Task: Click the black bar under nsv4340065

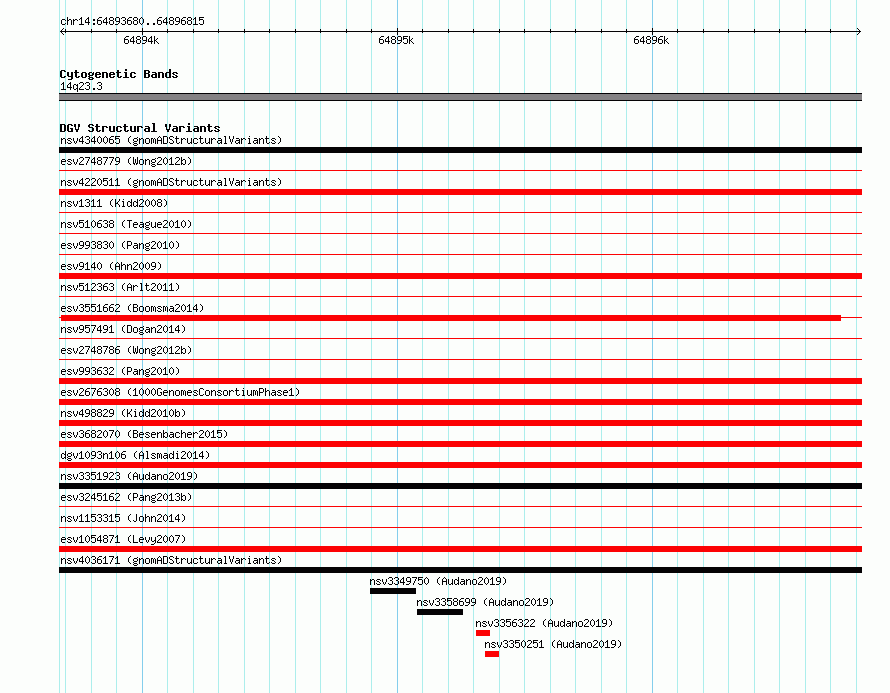Action: point(460,150)
